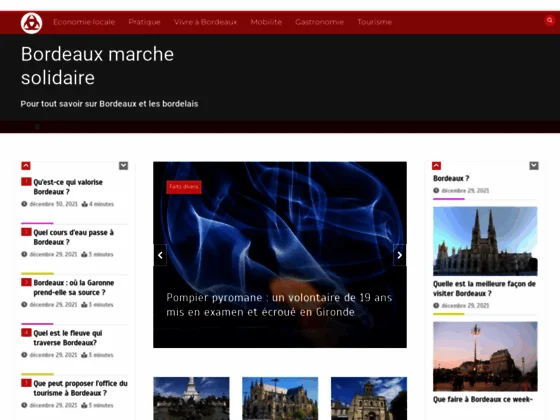Click the 4 minutes reading time

[101, 204]
